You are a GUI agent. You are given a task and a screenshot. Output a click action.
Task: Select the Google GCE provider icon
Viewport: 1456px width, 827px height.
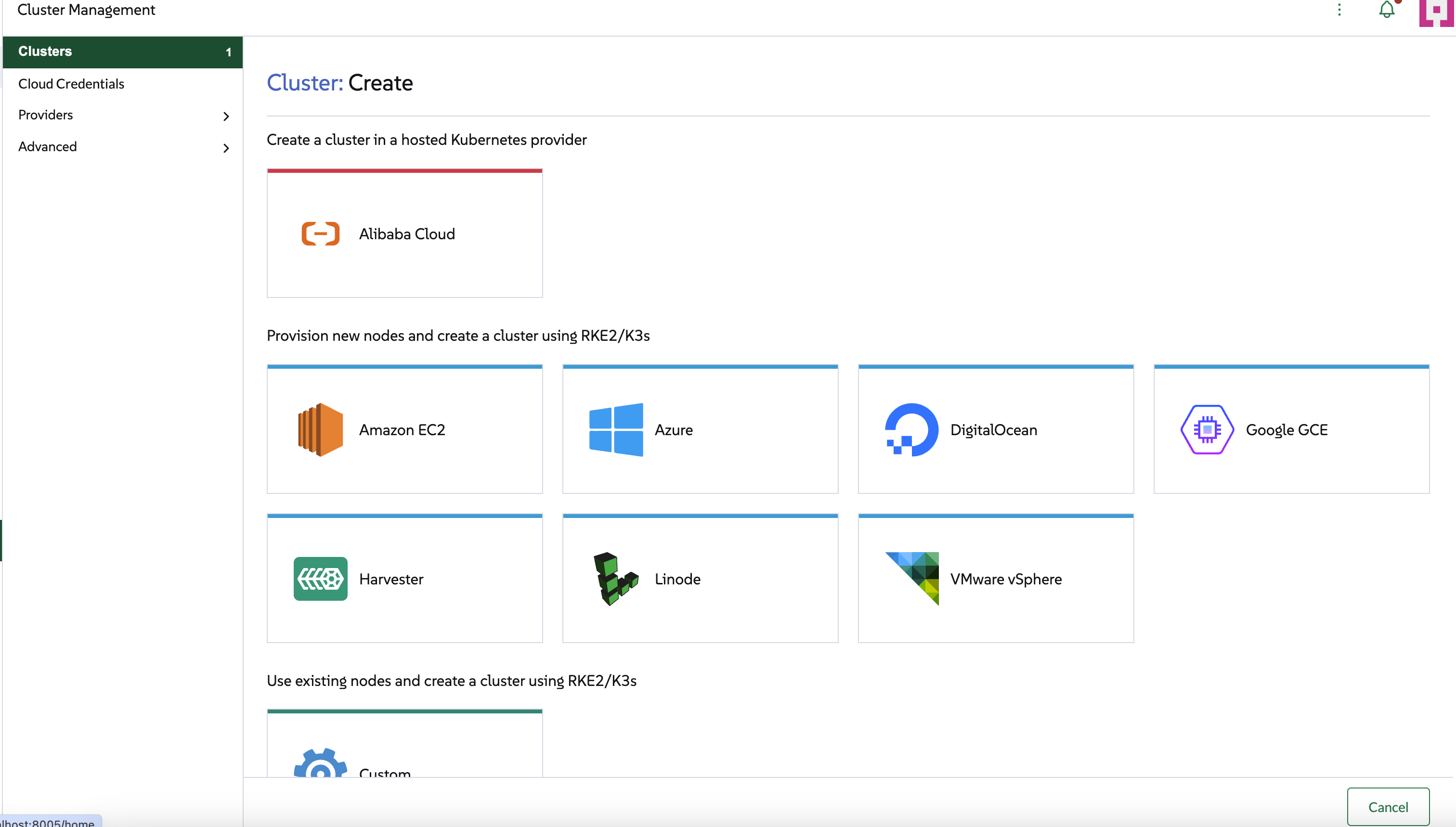click(1207, 429)
